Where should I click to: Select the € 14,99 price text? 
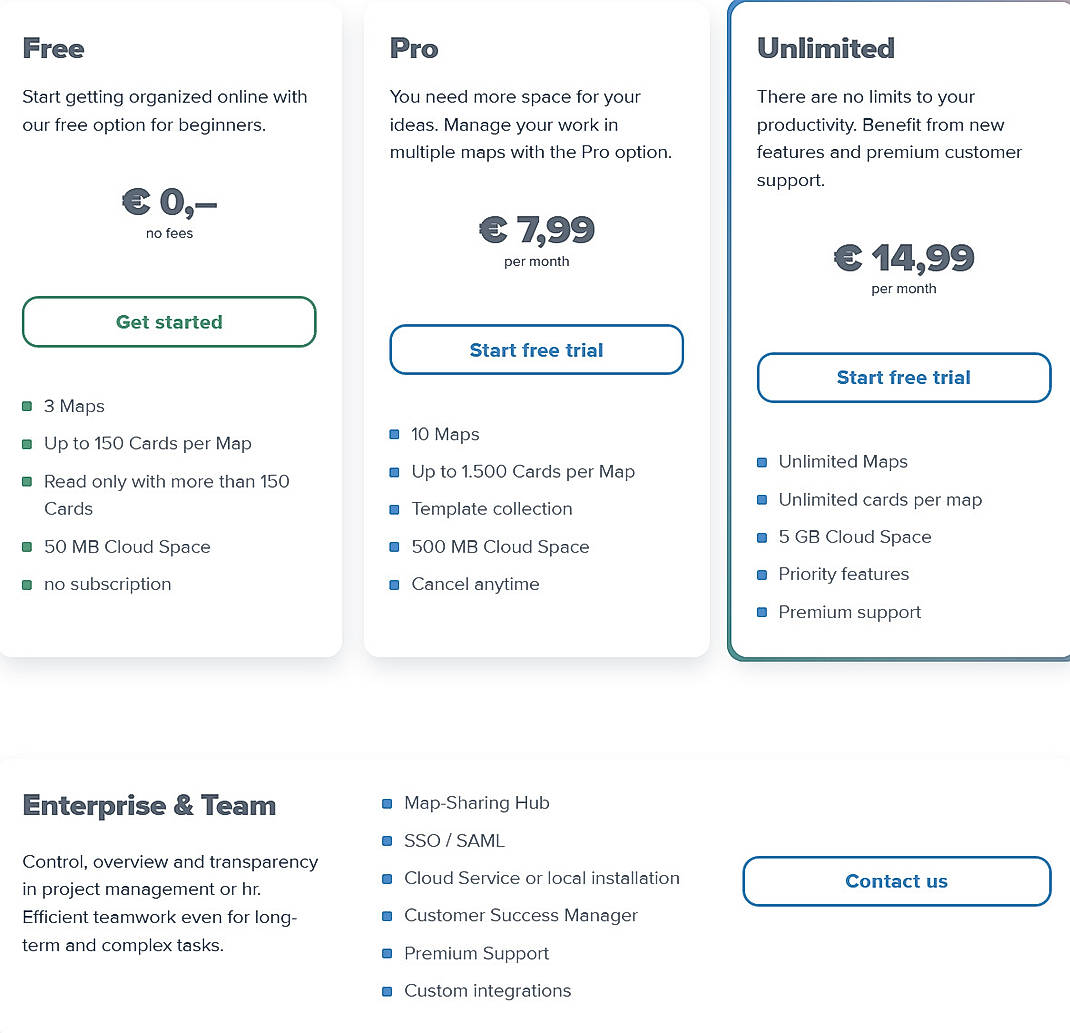click(x=903, y=256)
